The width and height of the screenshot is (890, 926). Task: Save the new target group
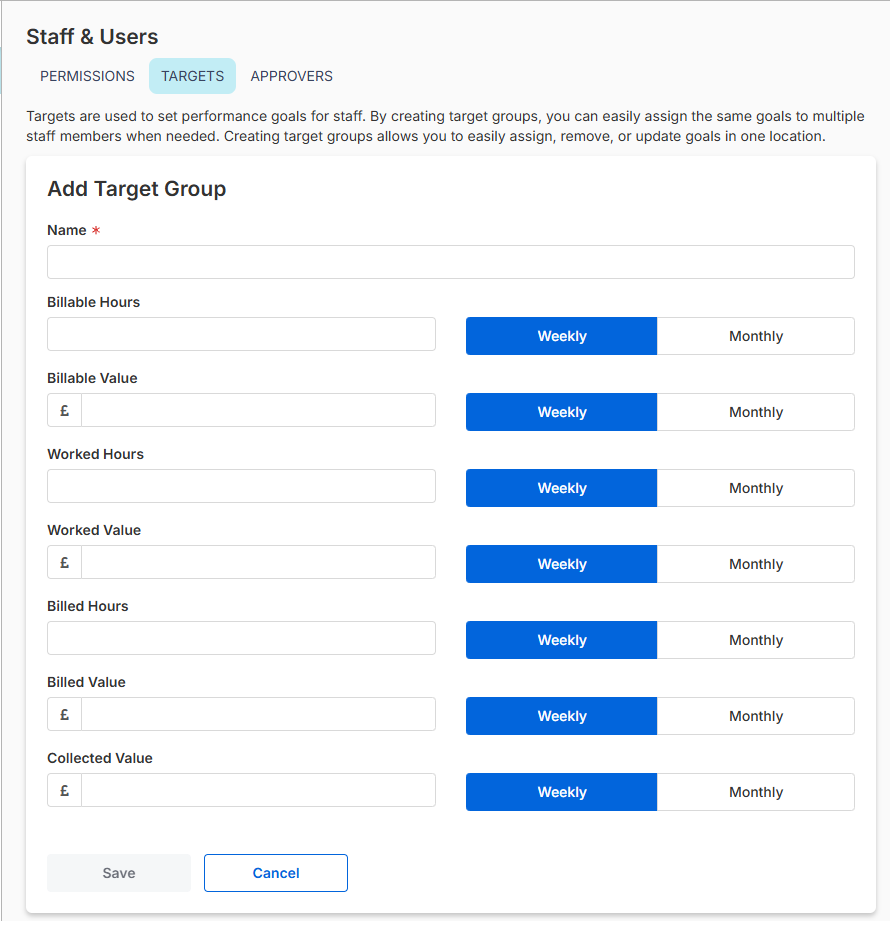[119, 873]
